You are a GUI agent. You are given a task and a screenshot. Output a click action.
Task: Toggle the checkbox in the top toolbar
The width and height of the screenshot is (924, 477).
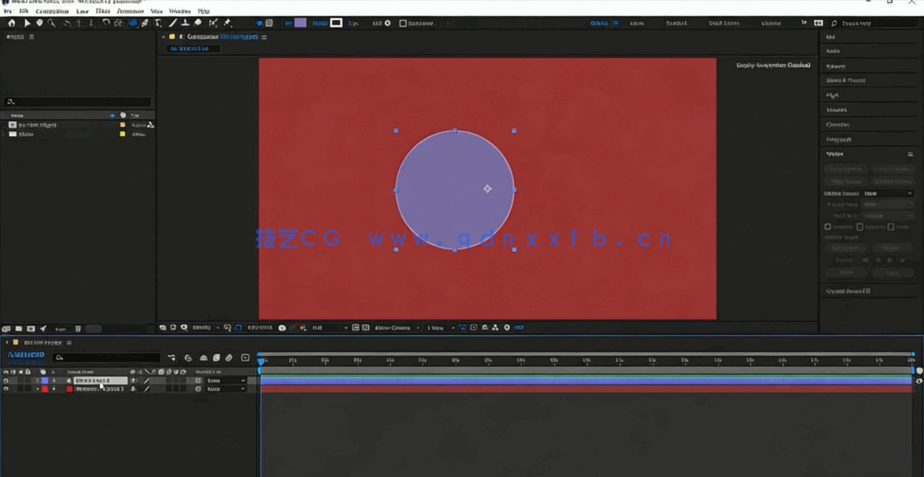(x=403, y=23)
